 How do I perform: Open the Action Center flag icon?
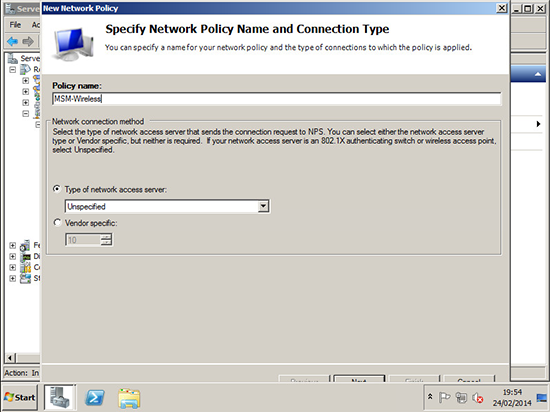[x=444, y=397]
